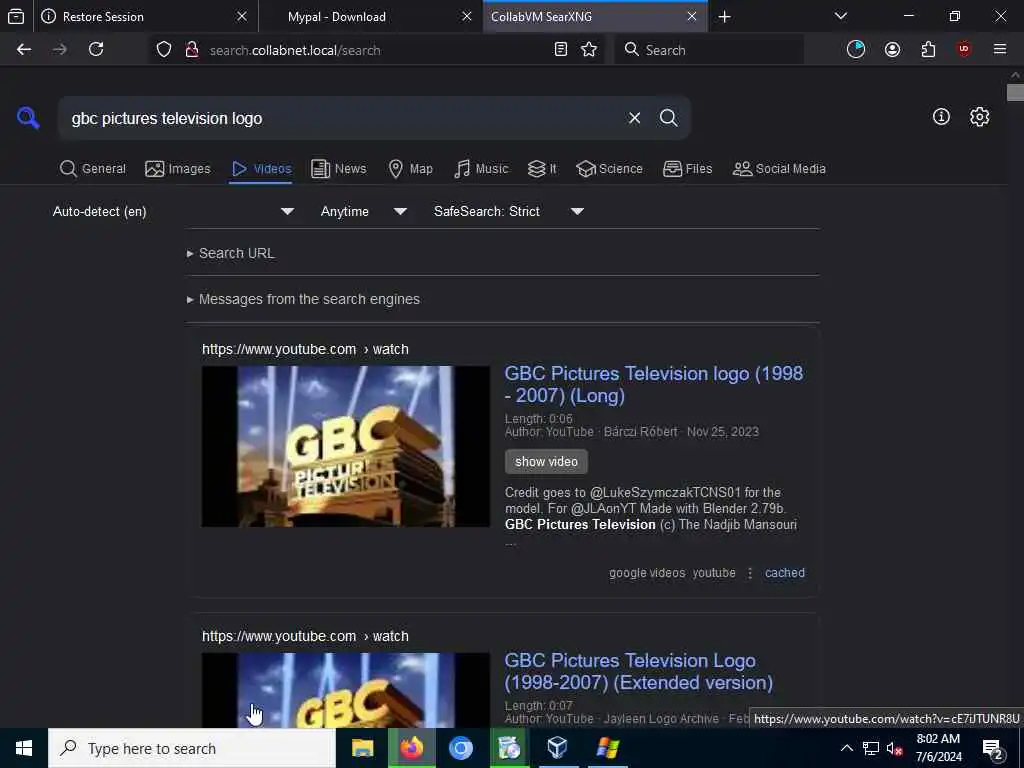Open GBC Pictures Television logo (Long) link
The height and width of the screenshot is (768, 1024).
(x=654, y=384)
